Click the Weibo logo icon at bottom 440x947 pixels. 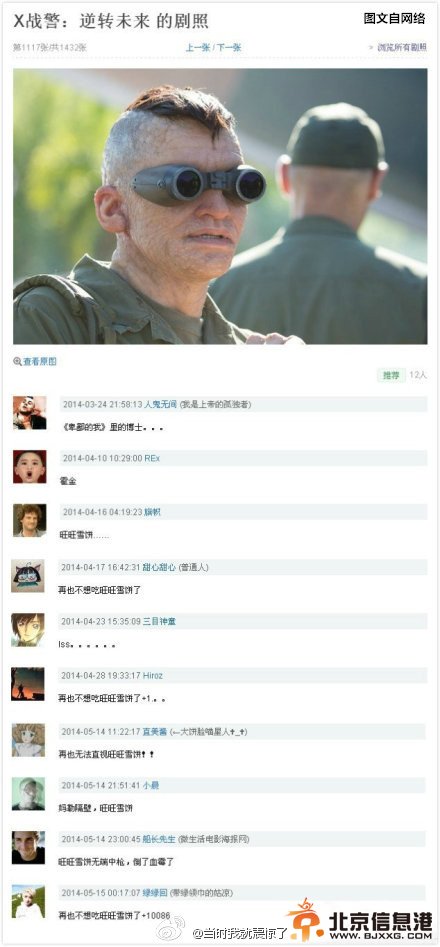(171, 928)
